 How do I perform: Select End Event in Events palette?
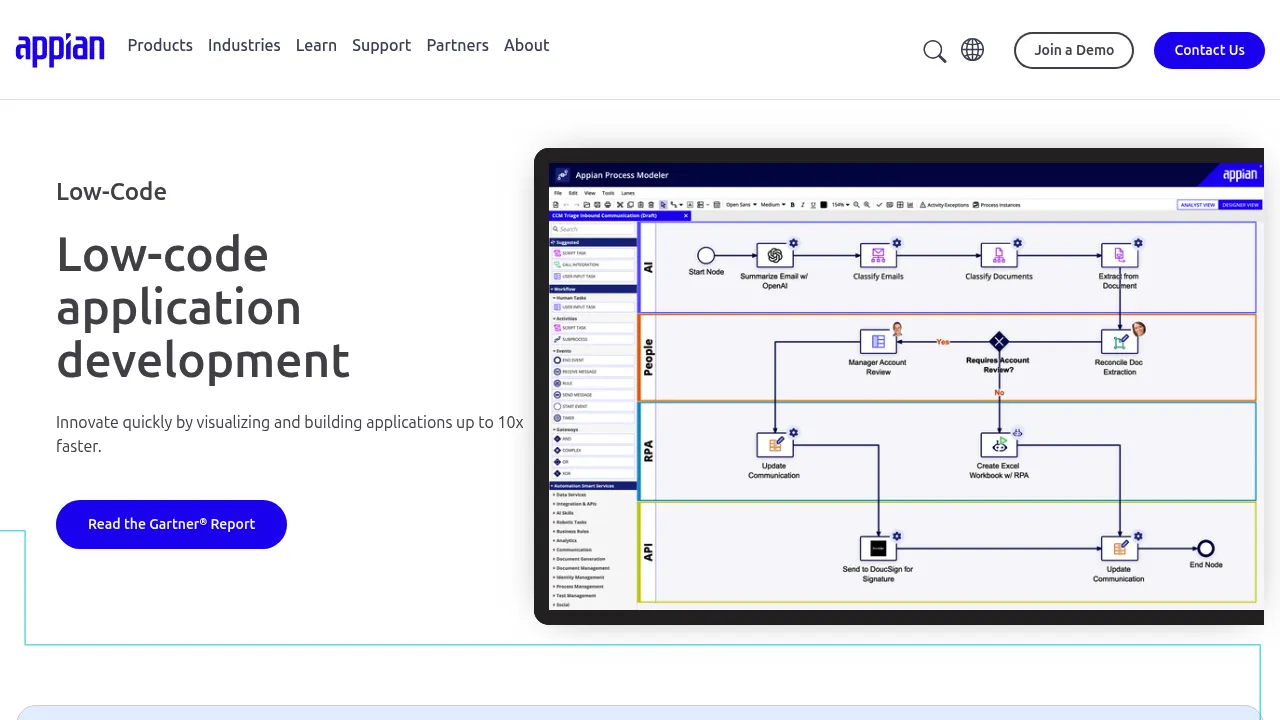point(593,360)
